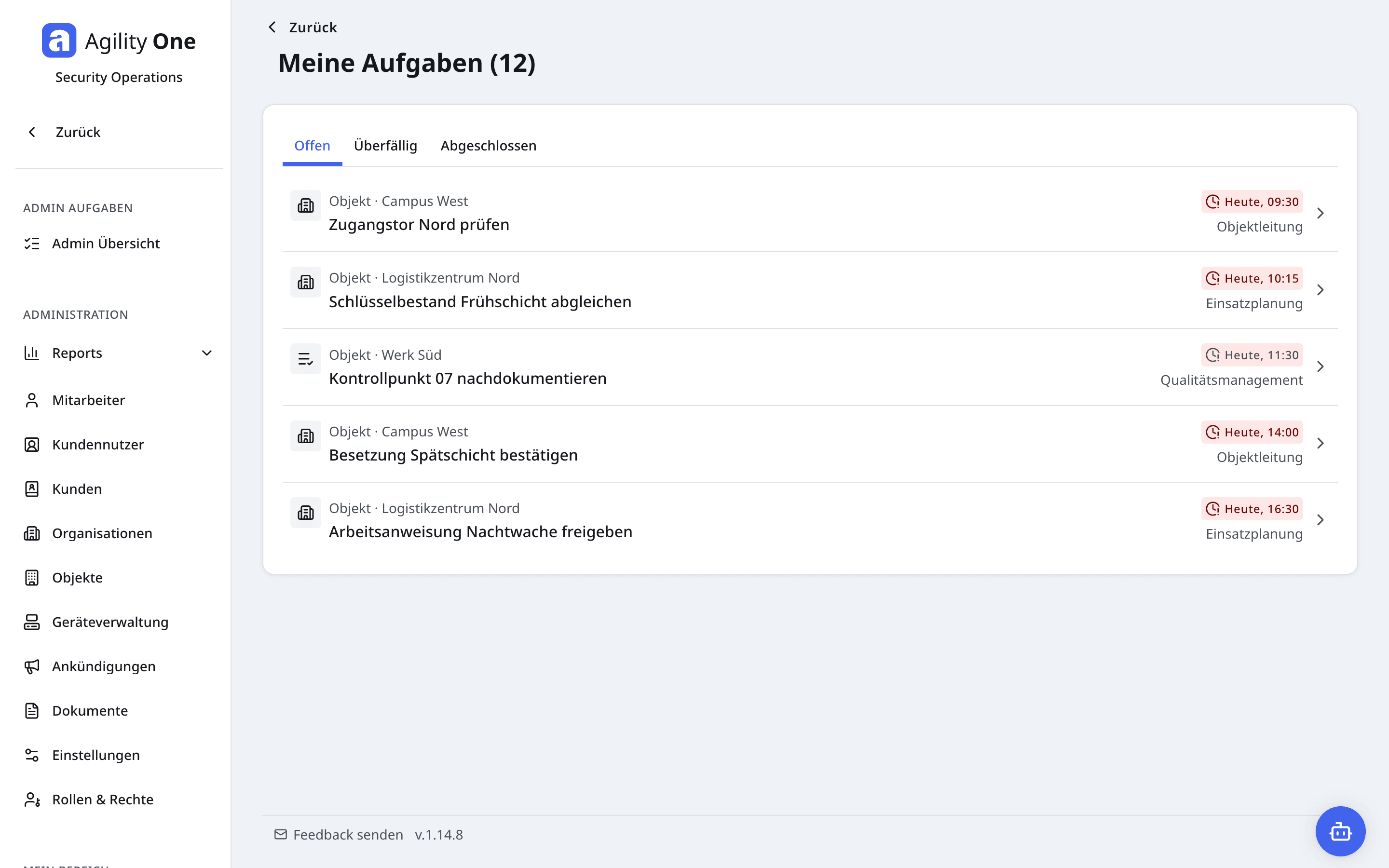Click the Objekt · Werk Süd label
The width and height of the screenshot is (1389, 868).
385,355
